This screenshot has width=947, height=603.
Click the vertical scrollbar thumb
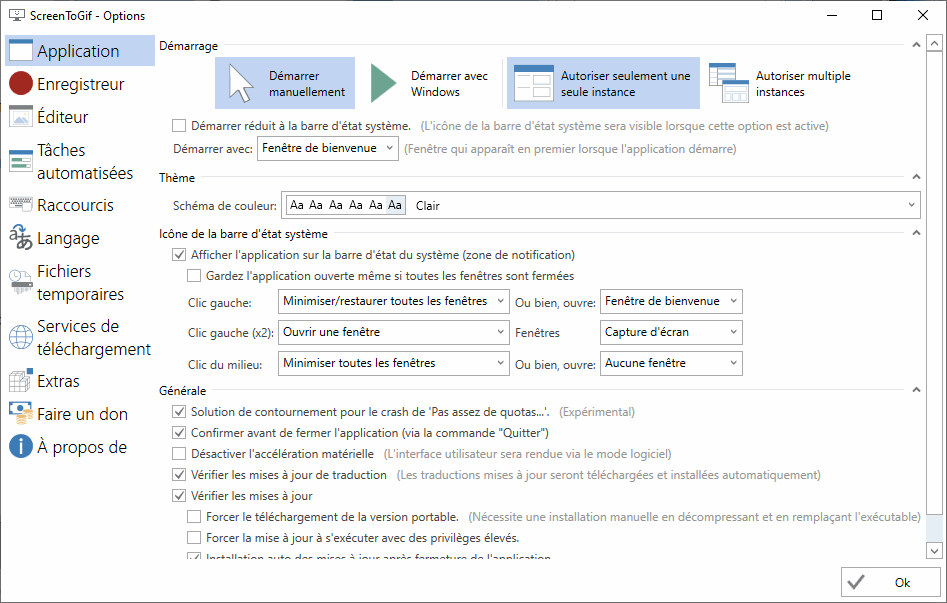pos(934,283)
